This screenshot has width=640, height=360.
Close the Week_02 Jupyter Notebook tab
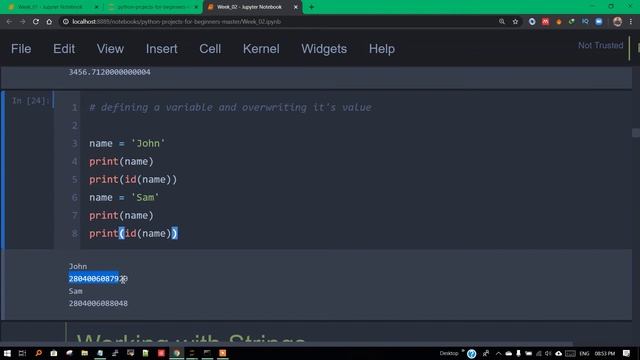pyautogui.click(x=296, y=7)
